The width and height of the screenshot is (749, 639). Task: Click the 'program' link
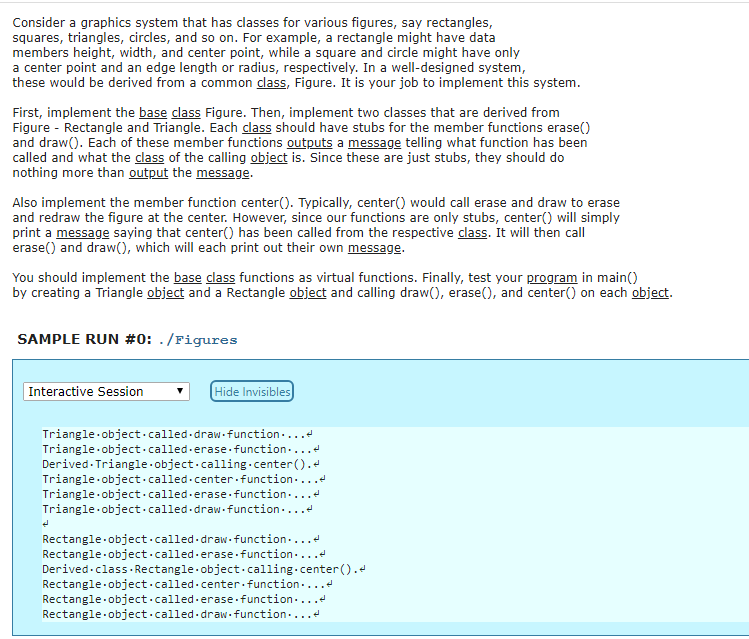[552, 278]
